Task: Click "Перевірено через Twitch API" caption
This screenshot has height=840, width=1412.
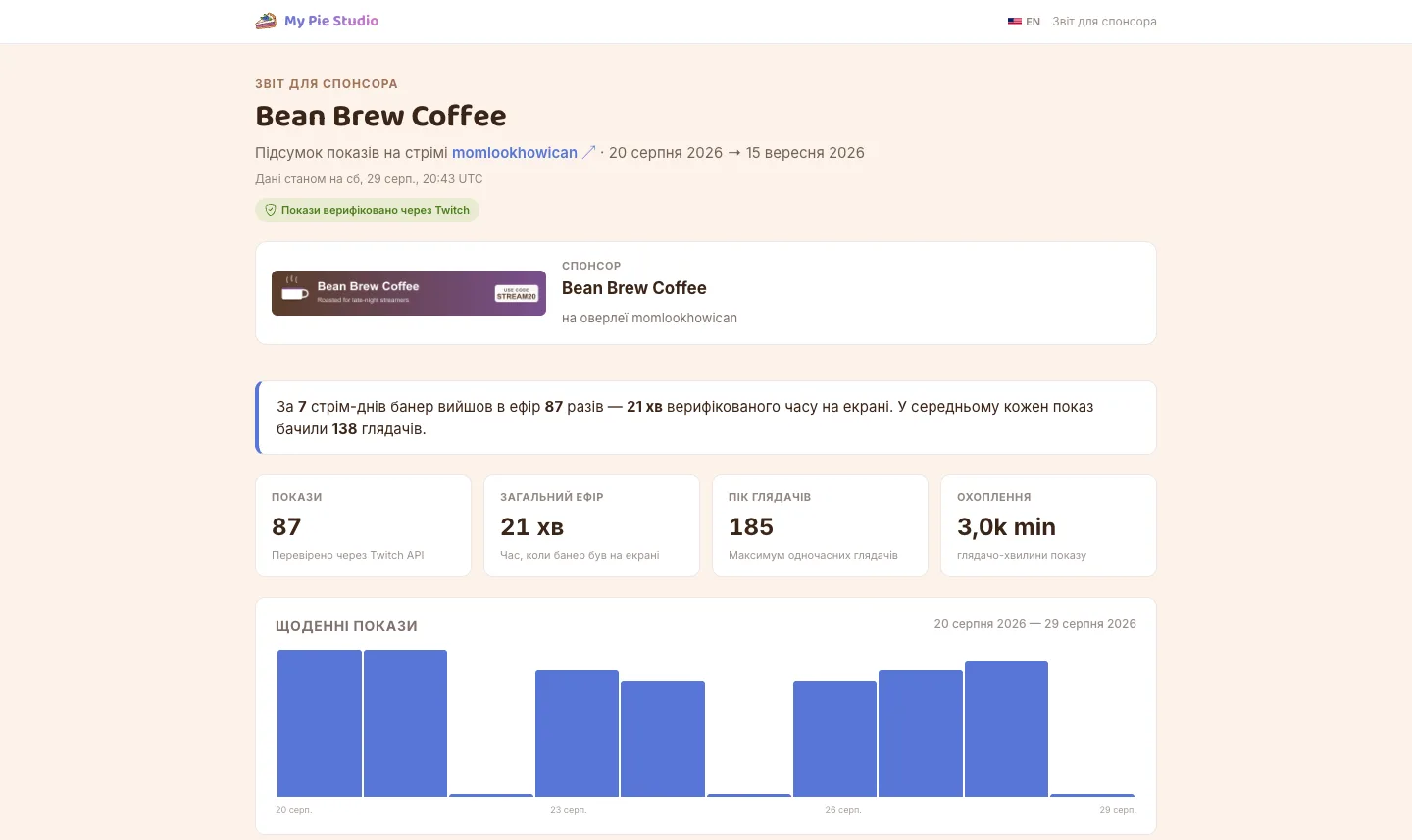Action: click(348, 555)
